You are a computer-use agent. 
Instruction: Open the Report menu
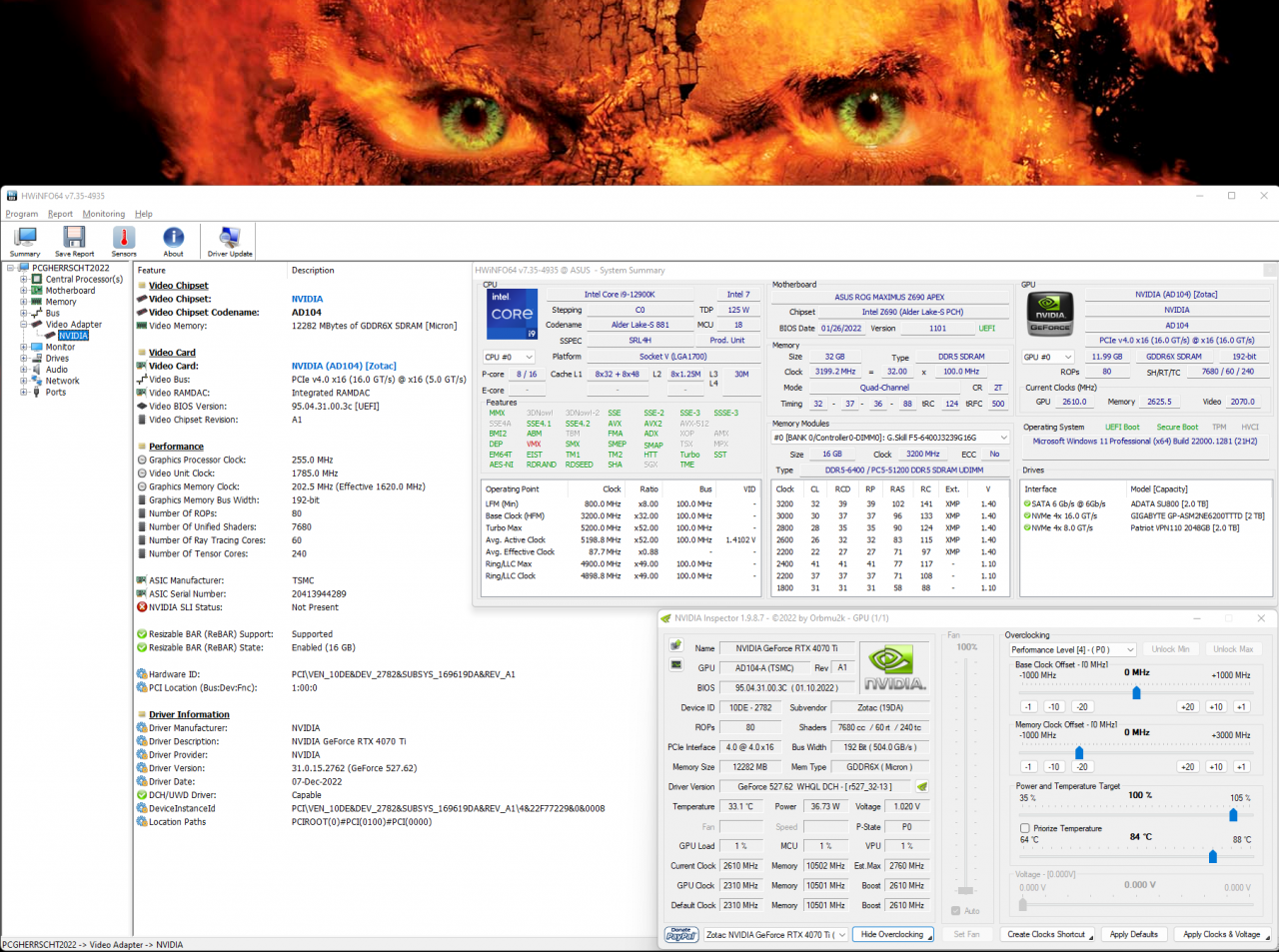pyautogui.click(x=60, y=214)
